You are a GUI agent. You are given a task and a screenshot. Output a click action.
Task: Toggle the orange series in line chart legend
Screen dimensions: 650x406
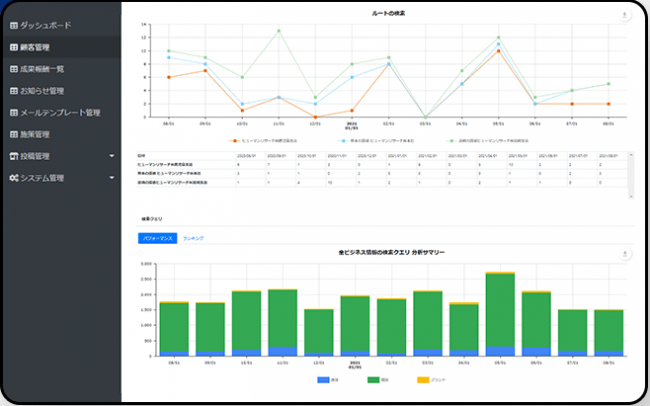263,141
